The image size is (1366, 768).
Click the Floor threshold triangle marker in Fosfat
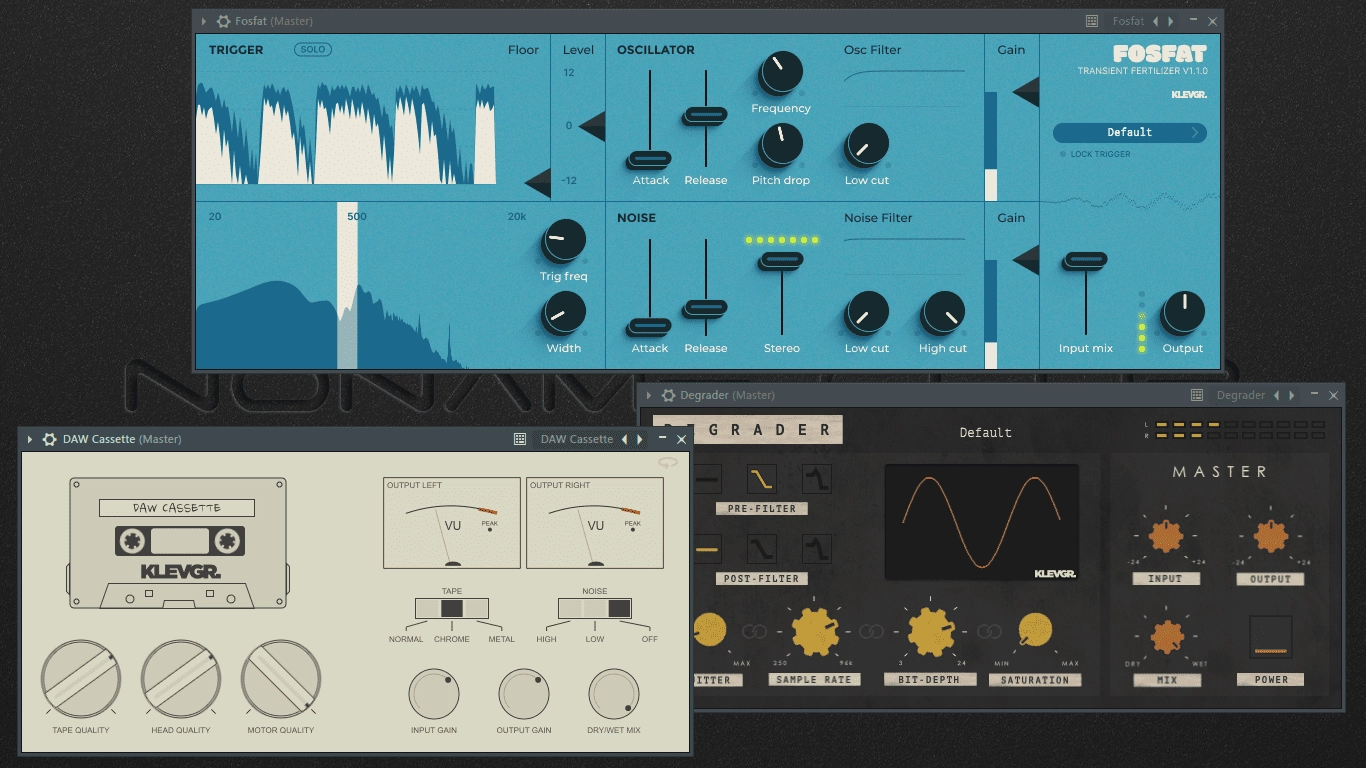(x=538, y=183)
